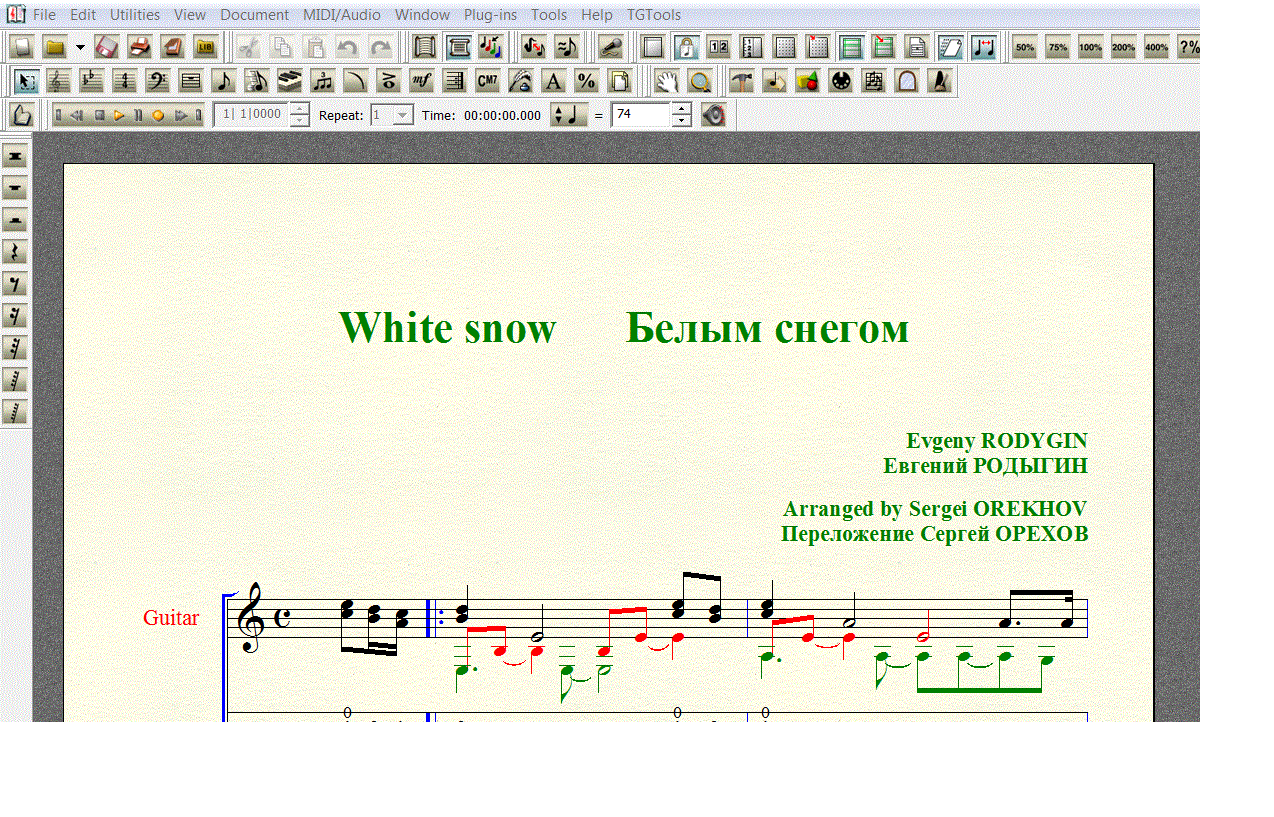
Task: Choose the Tuplet tool
Action: (x=322, y=82)
